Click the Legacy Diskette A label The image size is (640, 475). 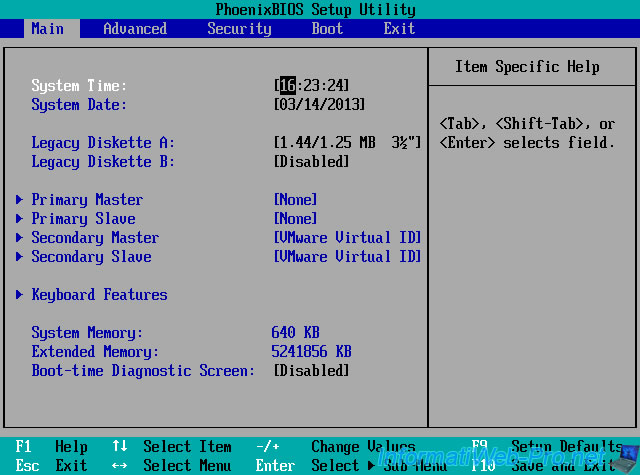103,142
